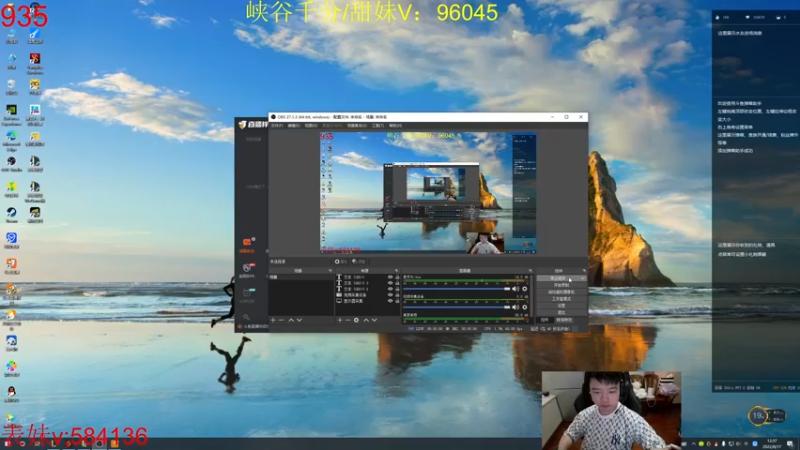
Task: Switch to the Controls tab at bottom
Action: (x=545, y=320)
